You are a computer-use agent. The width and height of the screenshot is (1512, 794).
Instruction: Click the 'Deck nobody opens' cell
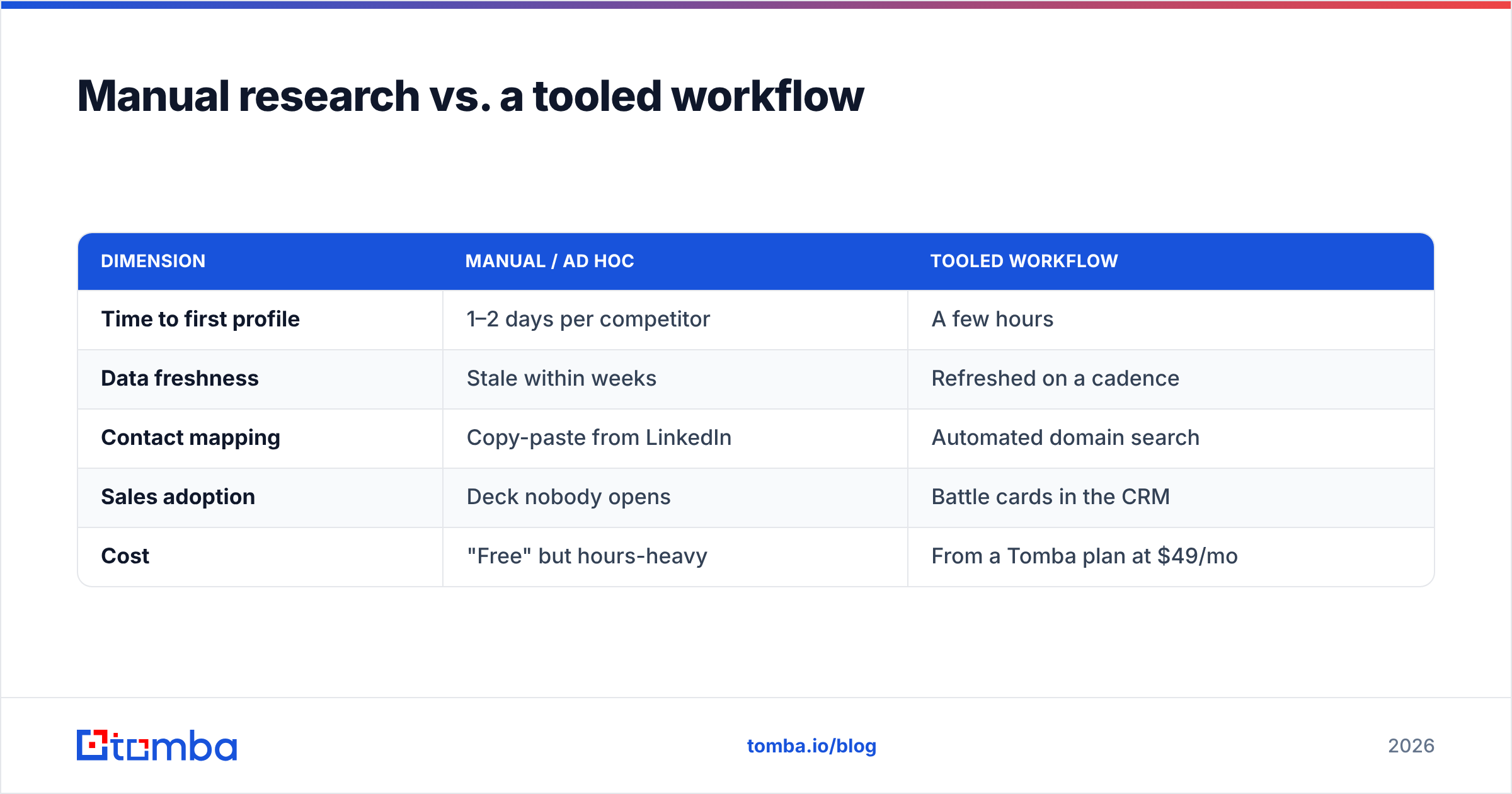(675, 497)
